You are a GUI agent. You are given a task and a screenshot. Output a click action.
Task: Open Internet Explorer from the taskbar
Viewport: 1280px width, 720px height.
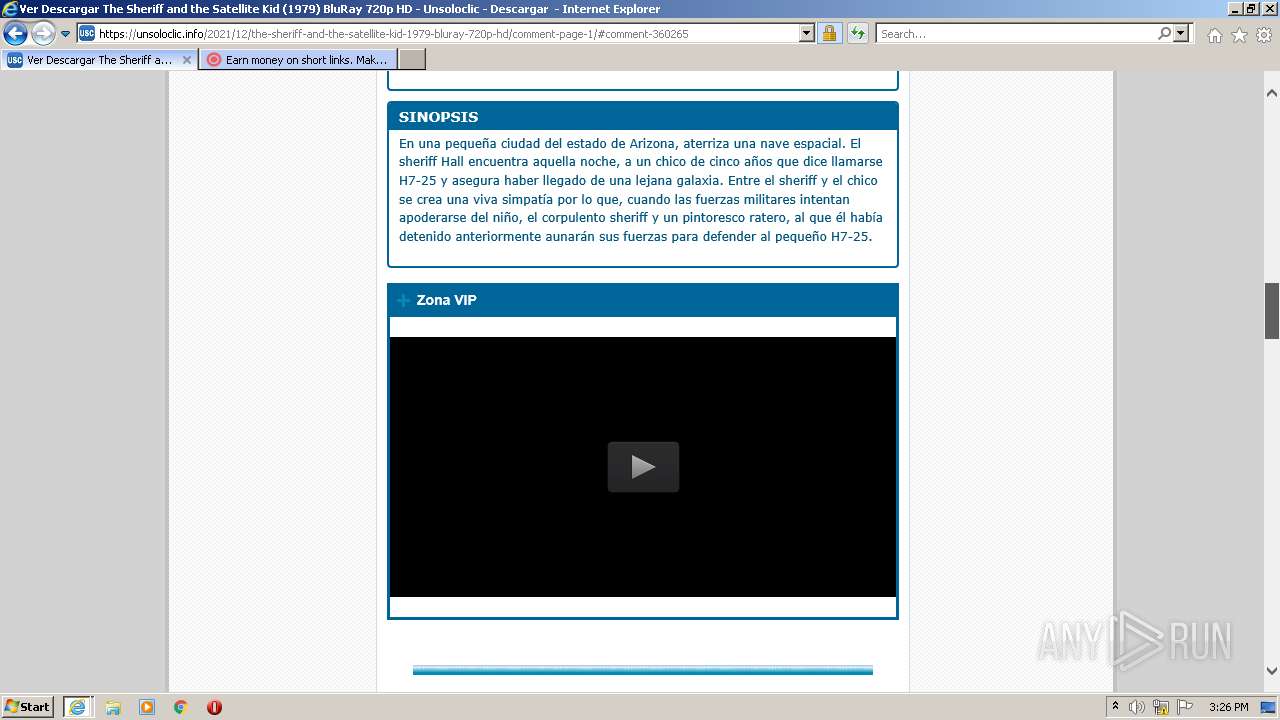[77, 707]
